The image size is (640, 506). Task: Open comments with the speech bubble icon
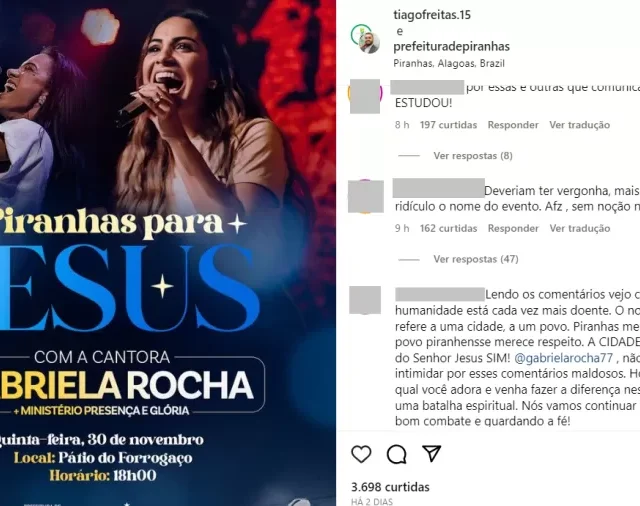click(397, 454)
